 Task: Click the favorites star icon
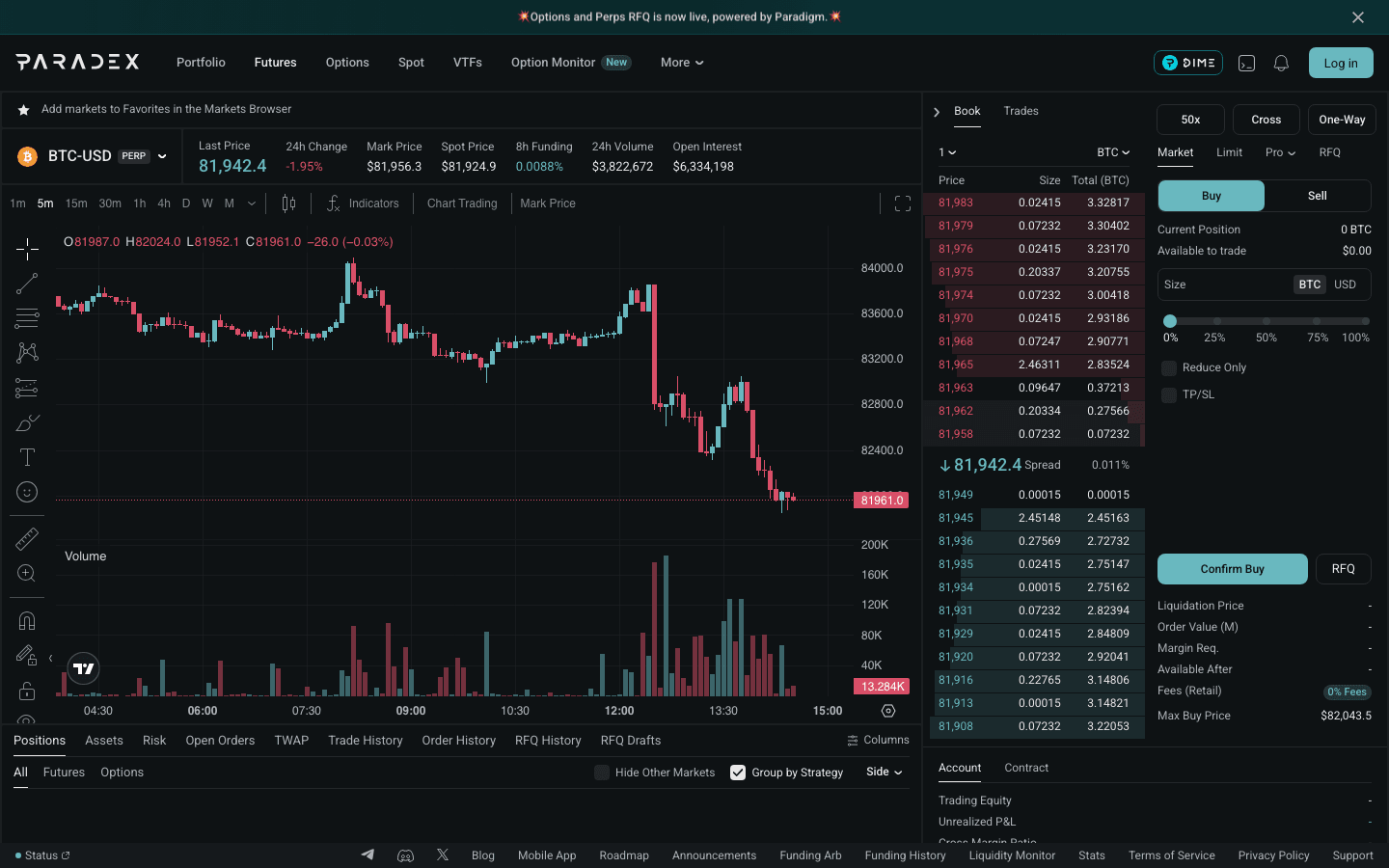pyautogui.click(x=23, y=110)
